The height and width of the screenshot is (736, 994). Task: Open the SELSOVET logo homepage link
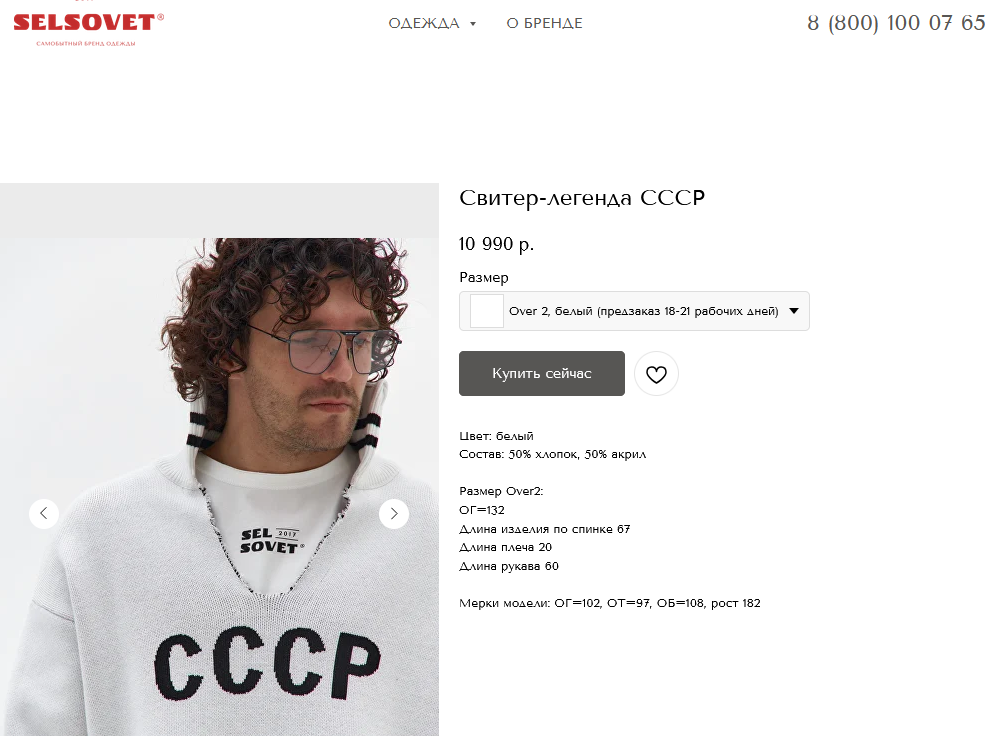coord(88,28)
